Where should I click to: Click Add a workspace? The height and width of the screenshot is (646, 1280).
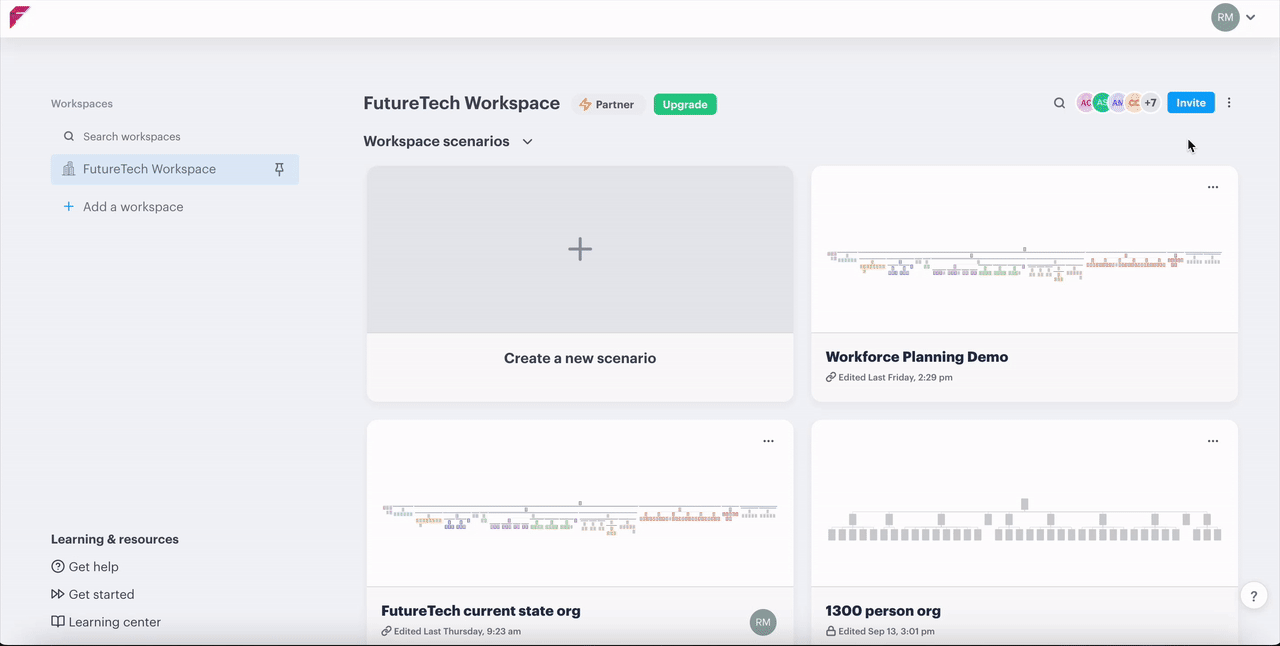pyautogui.click(x=132, y=207)
